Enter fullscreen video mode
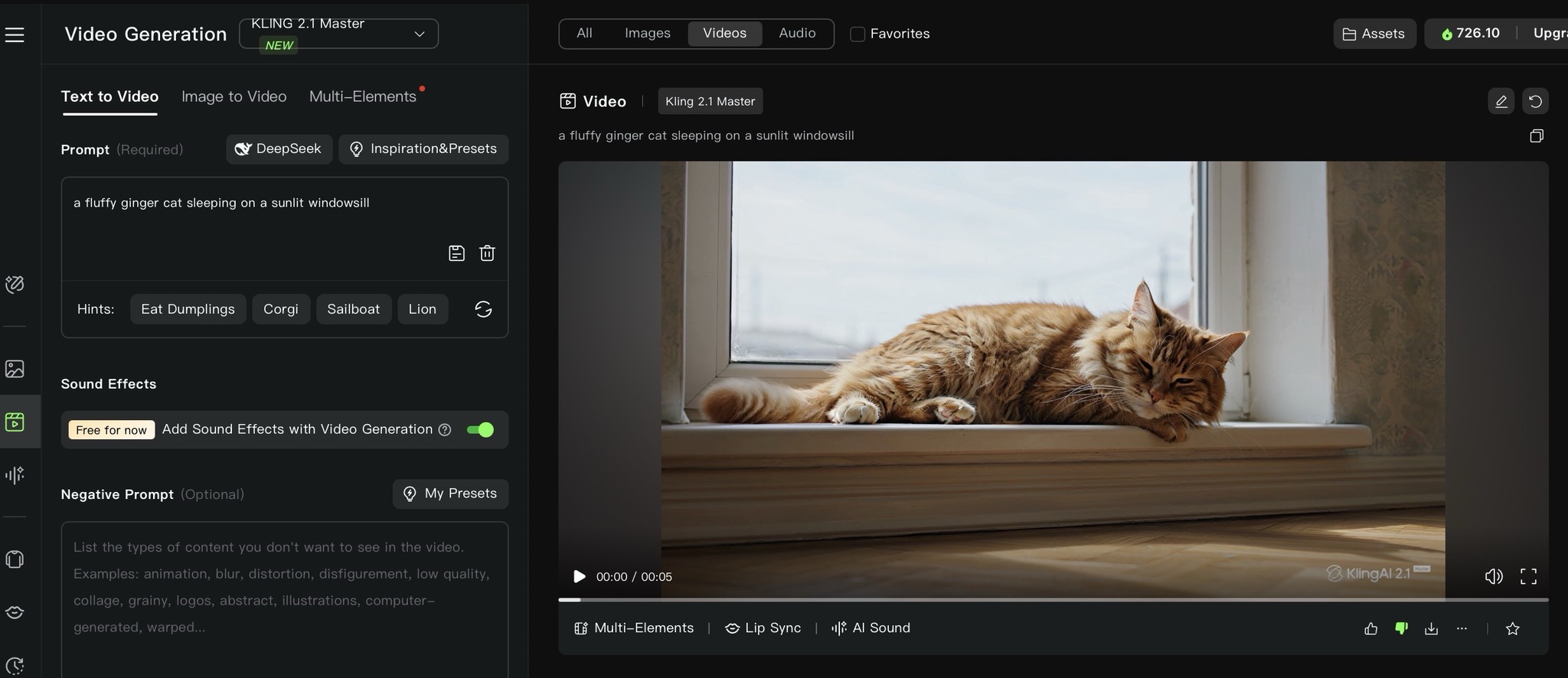Viewport: 1568px width, 678px height. 1528,576
